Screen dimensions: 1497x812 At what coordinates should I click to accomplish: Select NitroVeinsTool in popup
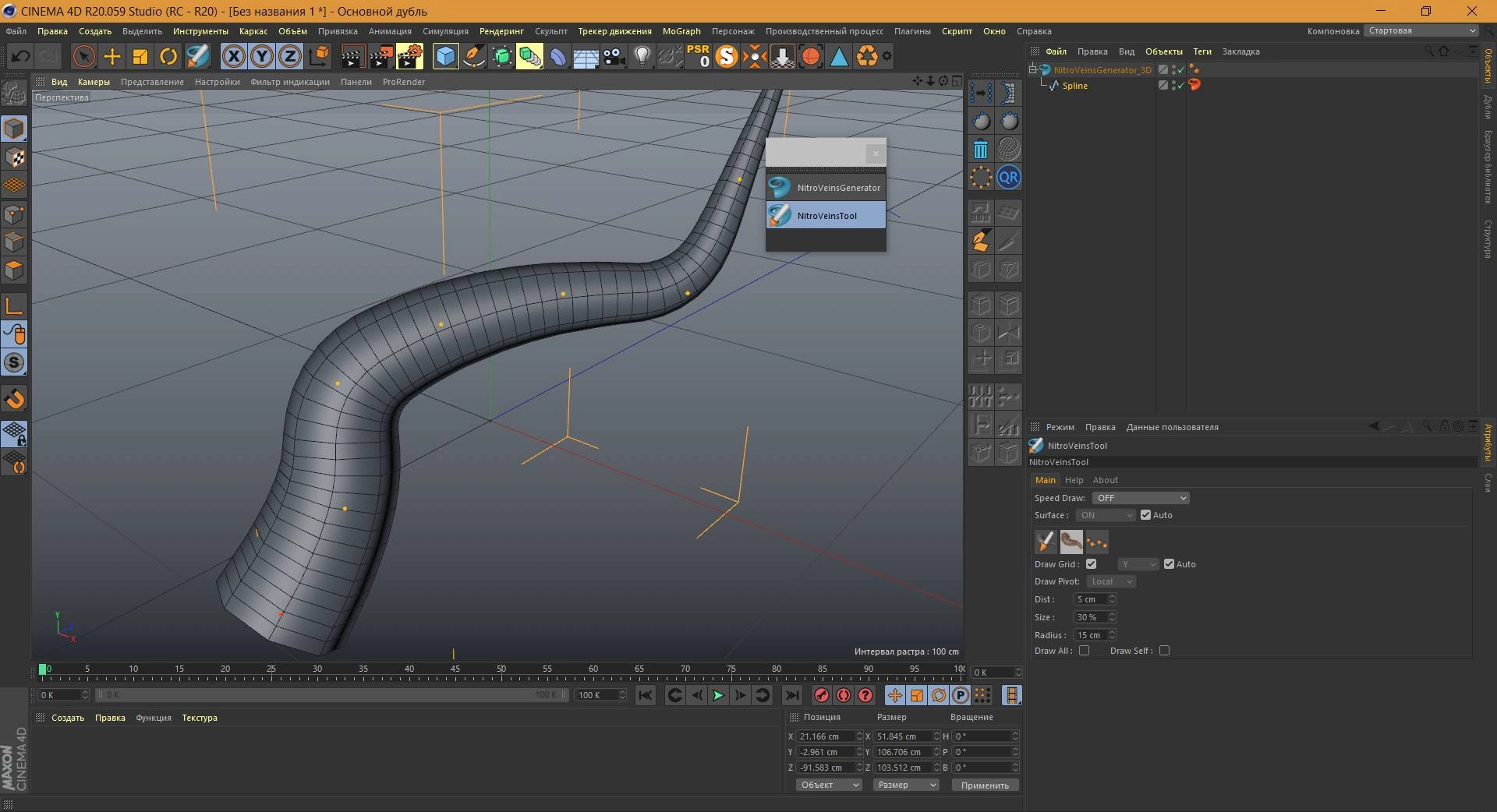(x=826, y=216)
